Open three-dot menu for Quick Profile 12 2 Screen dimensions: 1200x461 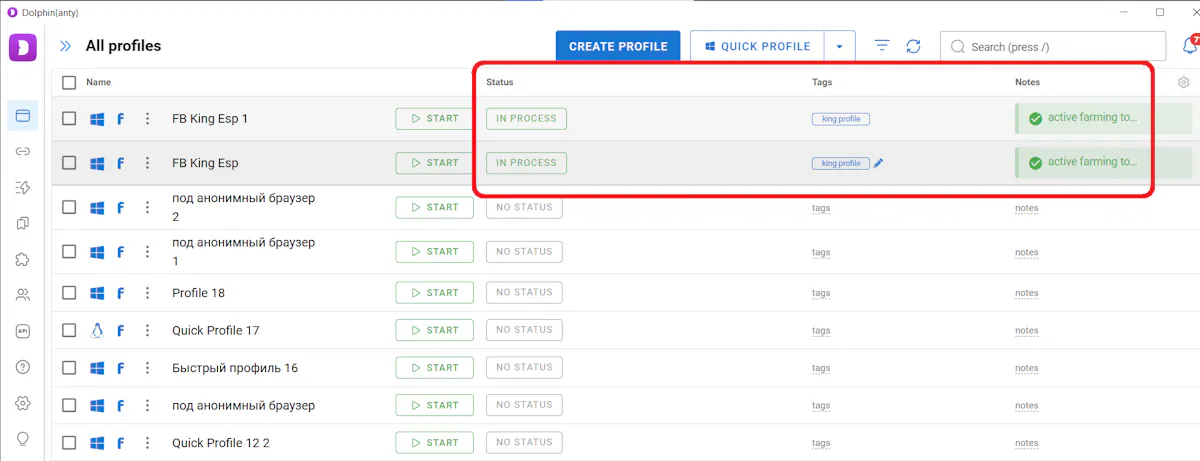pyautogui.click(x=147, y=442)
